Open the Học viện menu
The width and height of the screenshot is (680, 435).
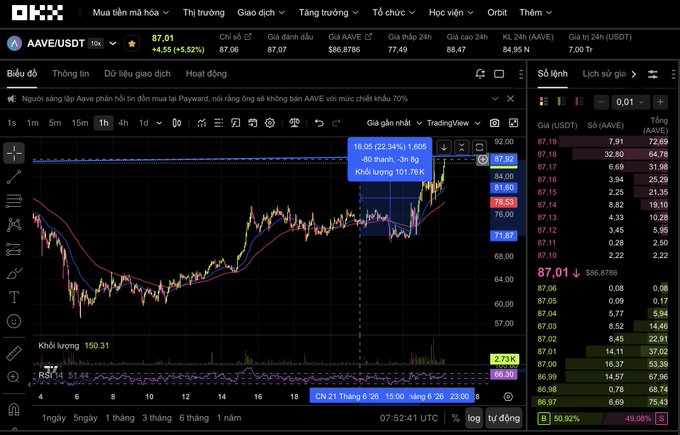click(x=451, y=13)
